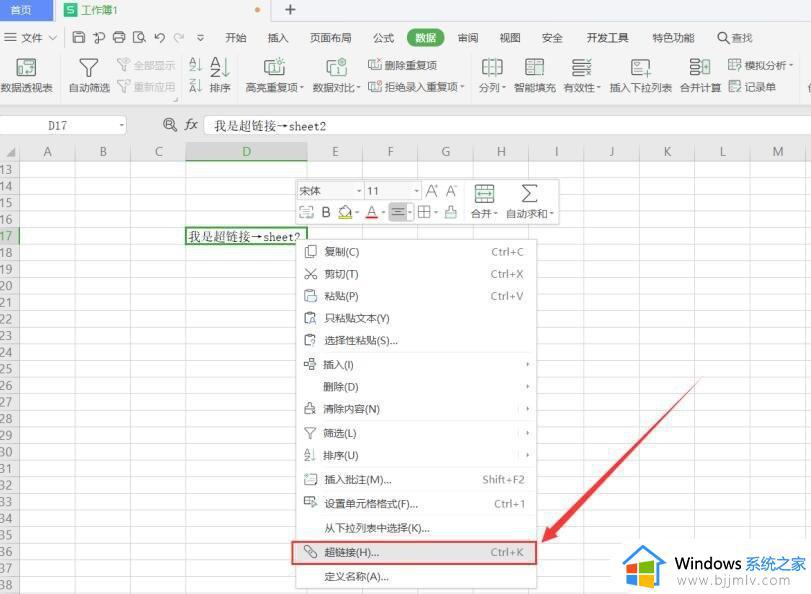Apply fill color in mini toolbar
The width and height of the screenshot is (811, 594).
(345, 212)
